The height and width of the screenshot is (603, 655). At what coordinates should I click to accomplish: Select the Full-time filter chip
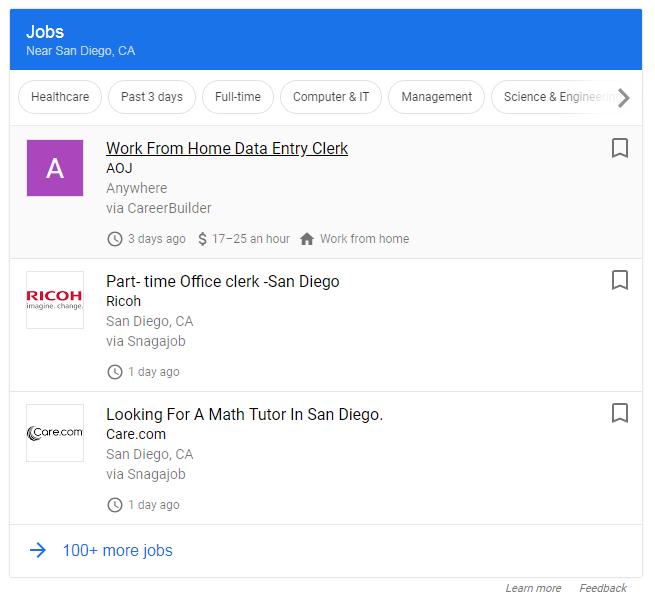[238, 97]
